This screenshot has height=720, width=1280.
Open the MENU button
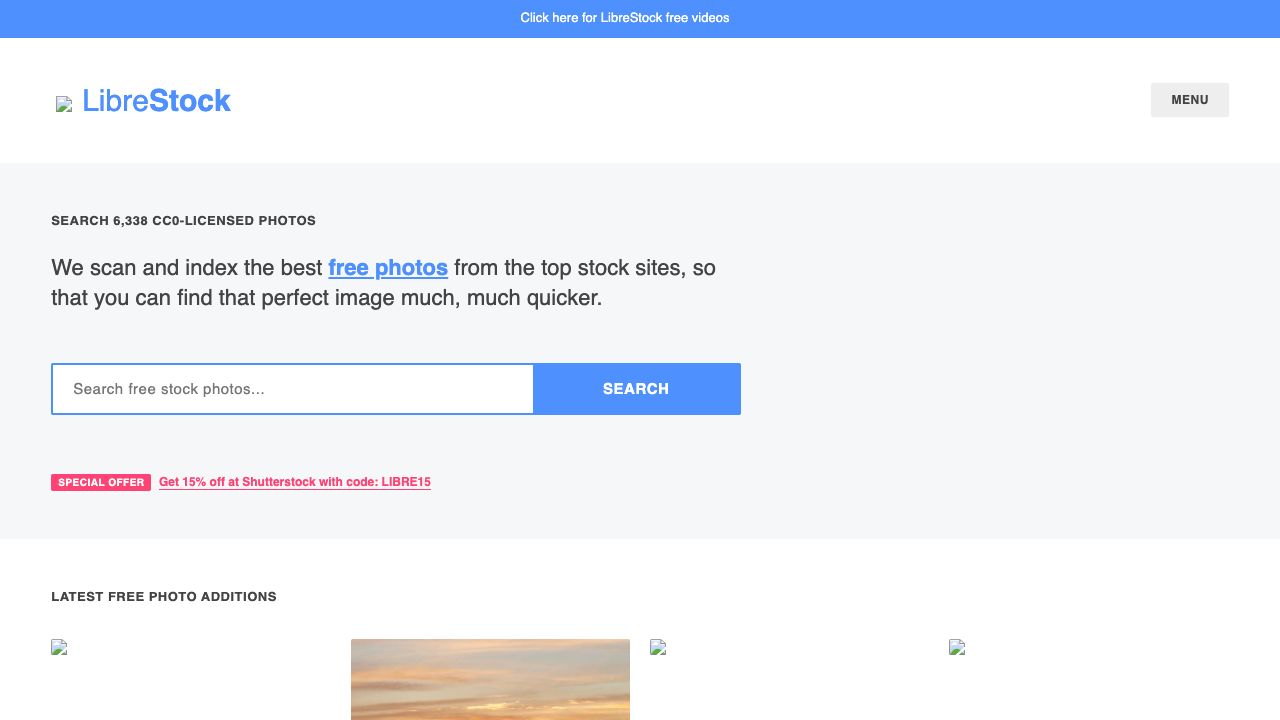tap(1189, 100)
